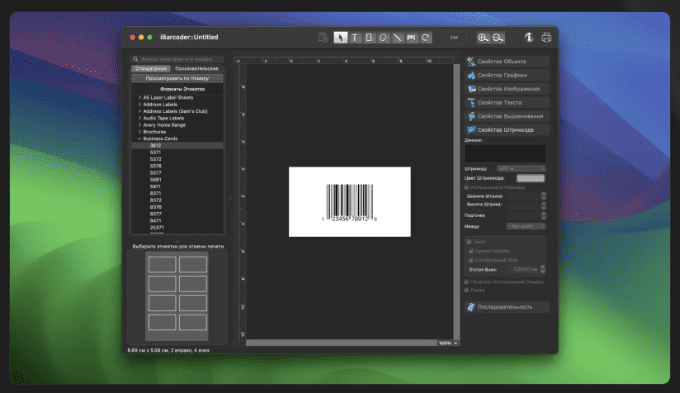Open the info inspector icon
The image size is (680, 393).
click(x=529, y=37)
